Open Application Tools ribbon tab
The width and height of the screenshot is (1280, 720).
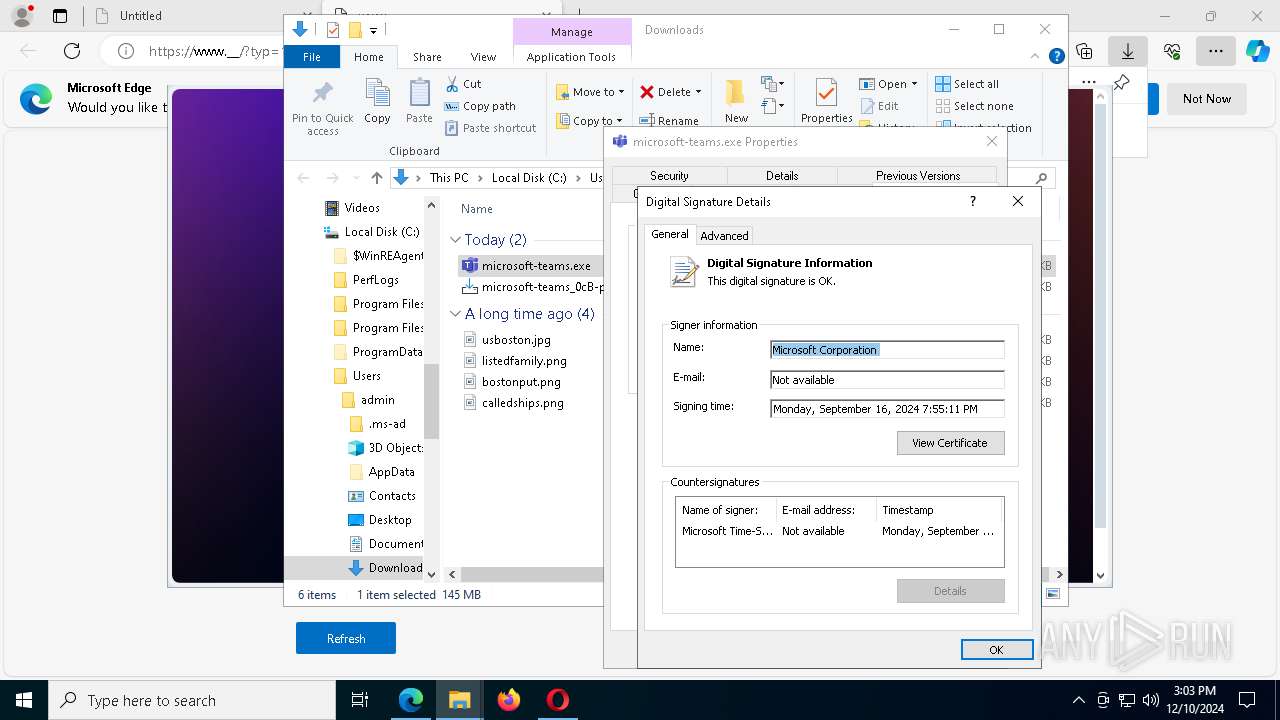coord(571,57)
